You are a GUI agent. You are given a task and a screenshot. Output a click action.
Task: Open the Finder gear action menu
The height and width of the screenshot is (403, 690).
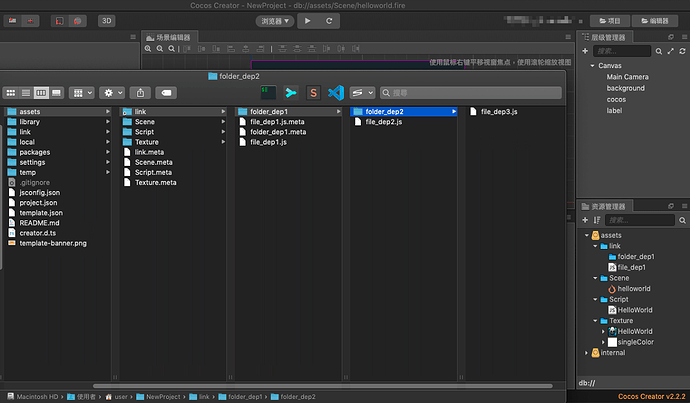112,93
